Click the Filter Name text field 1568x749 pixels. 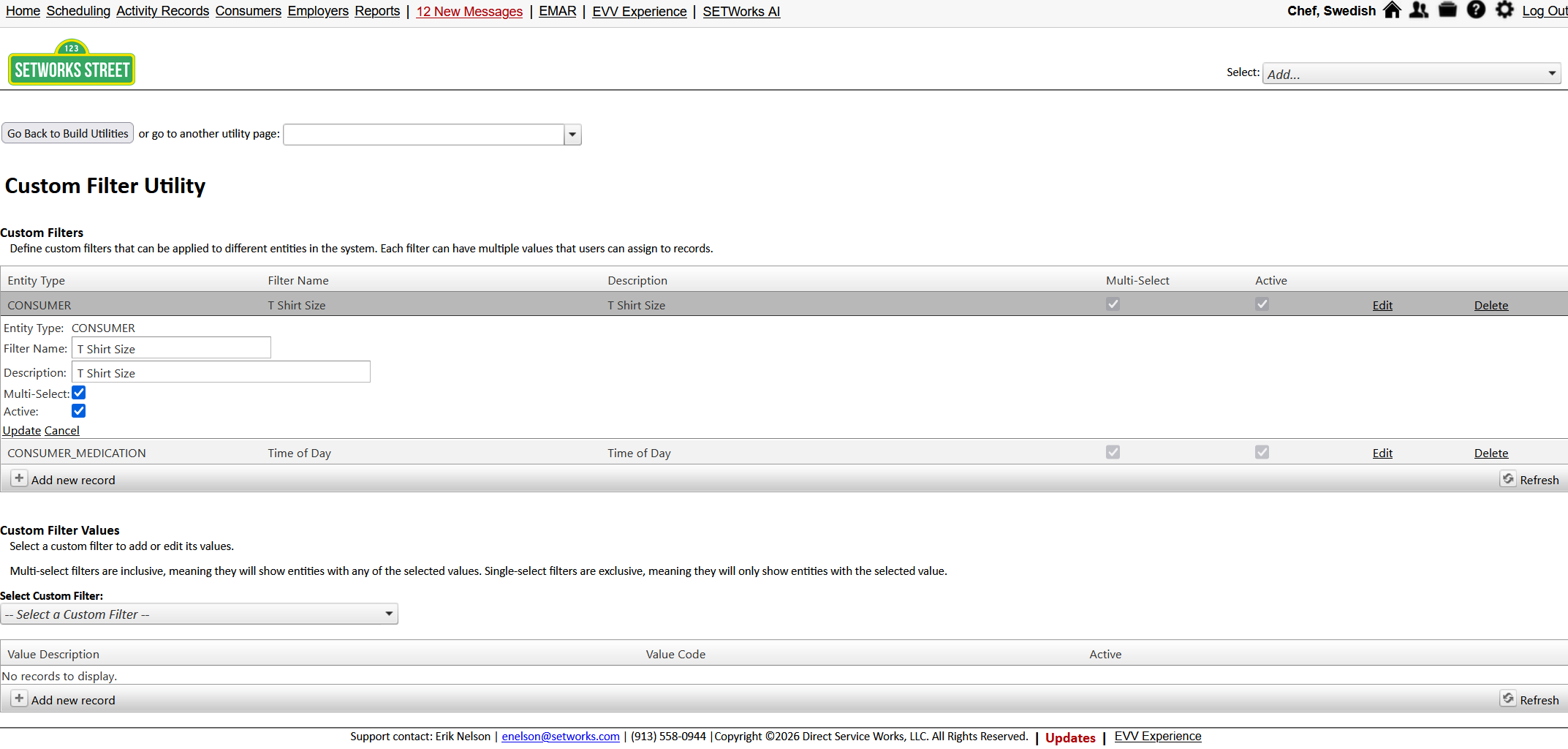(171, 348)
